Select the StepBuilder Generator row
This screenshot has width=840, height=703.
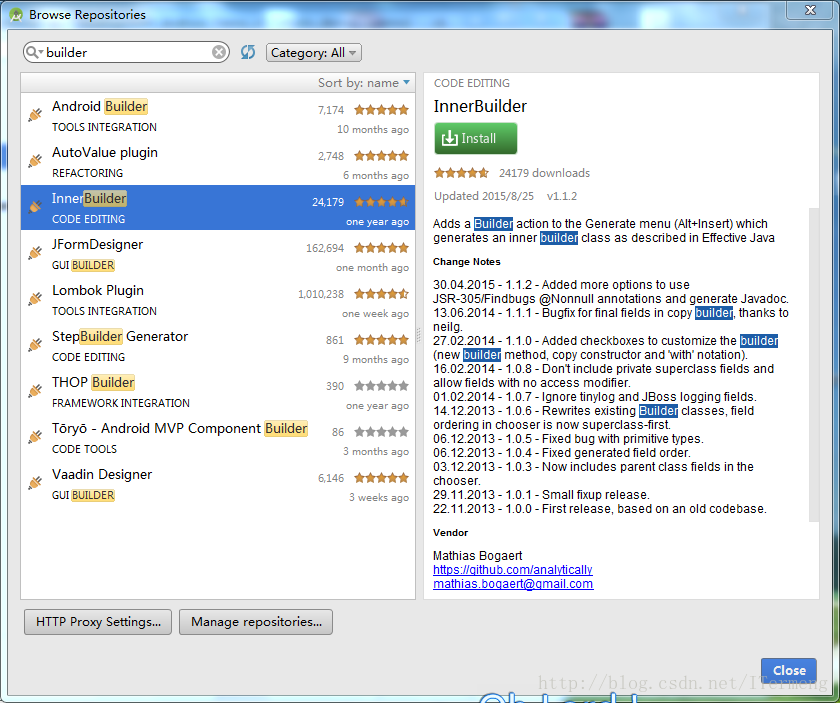218,346
